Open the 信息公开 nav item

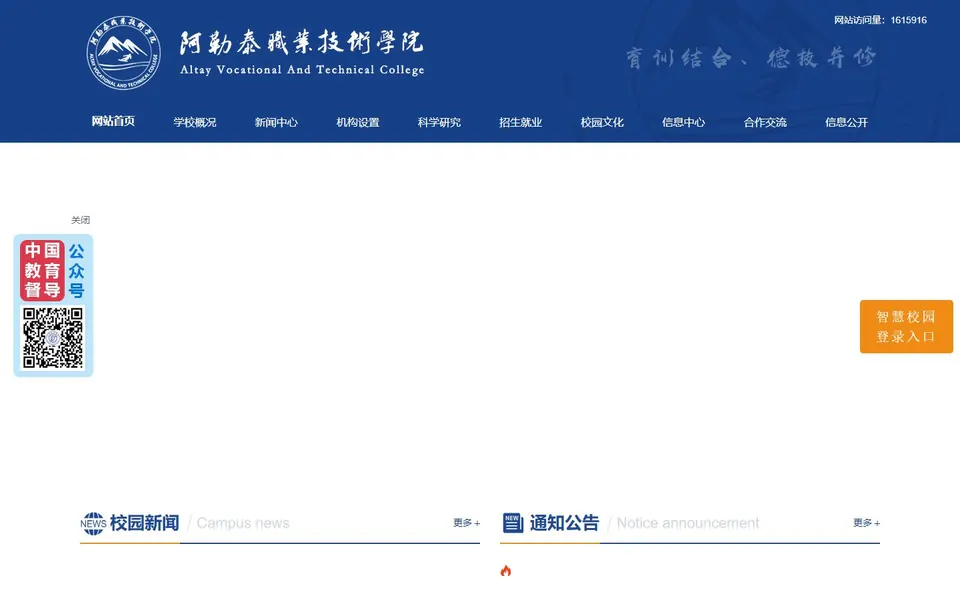click(x=846, y=122)
